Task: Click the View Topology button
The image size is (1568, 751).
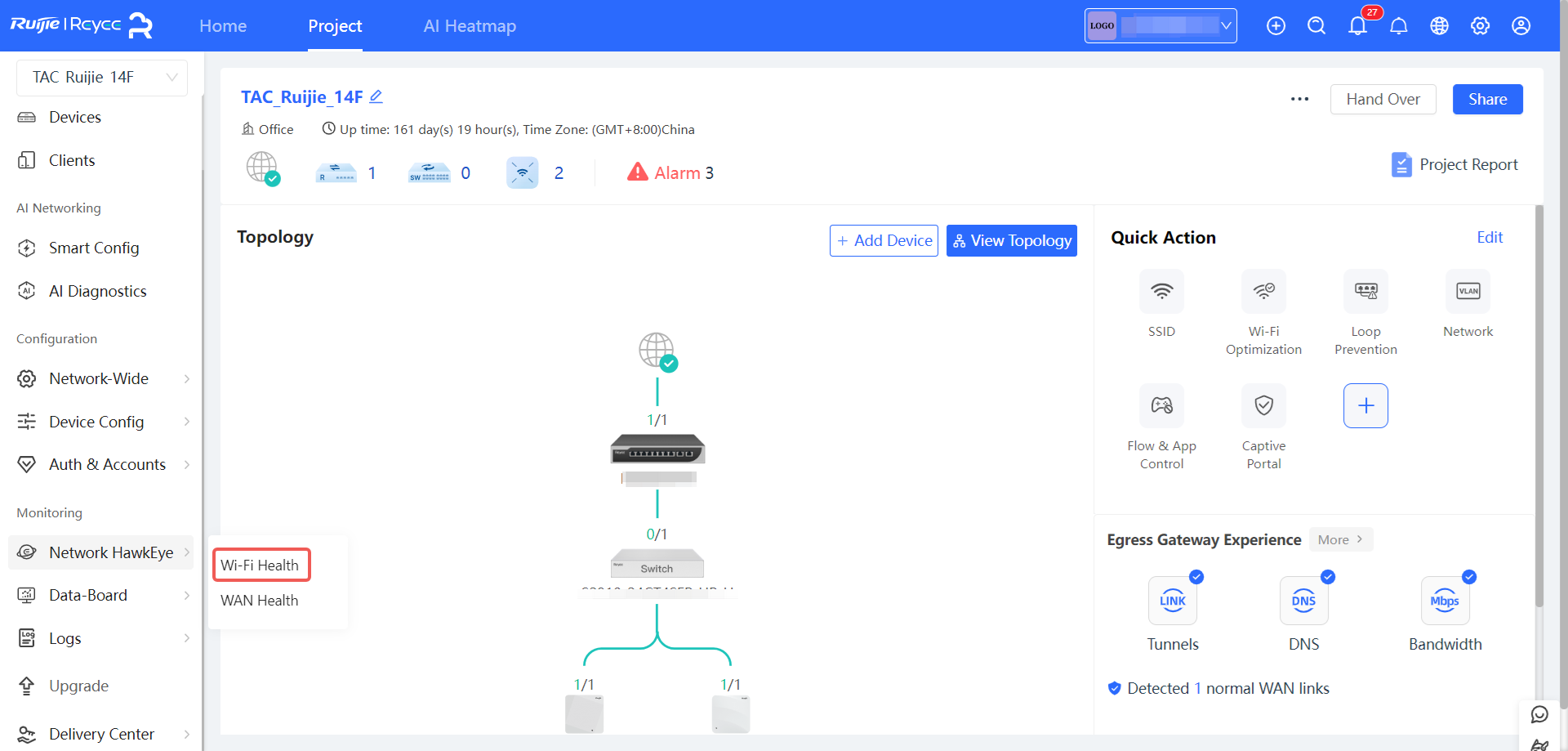Action: (1011, 241)
